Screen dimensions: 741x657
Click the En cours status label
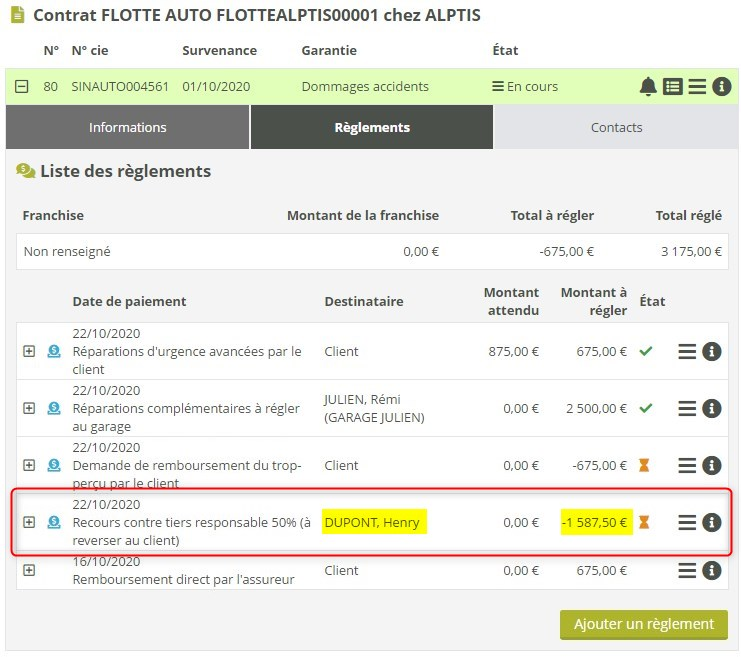click(525, 87)
